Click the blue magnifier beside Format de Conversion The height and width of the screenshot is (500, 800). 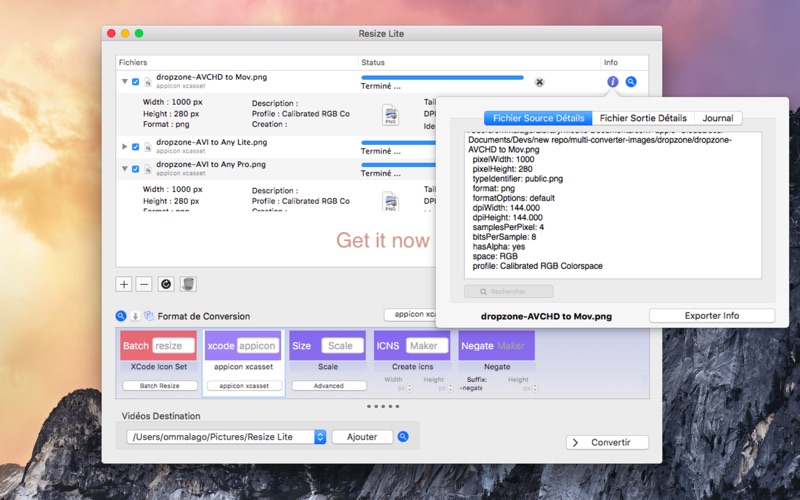121,316
